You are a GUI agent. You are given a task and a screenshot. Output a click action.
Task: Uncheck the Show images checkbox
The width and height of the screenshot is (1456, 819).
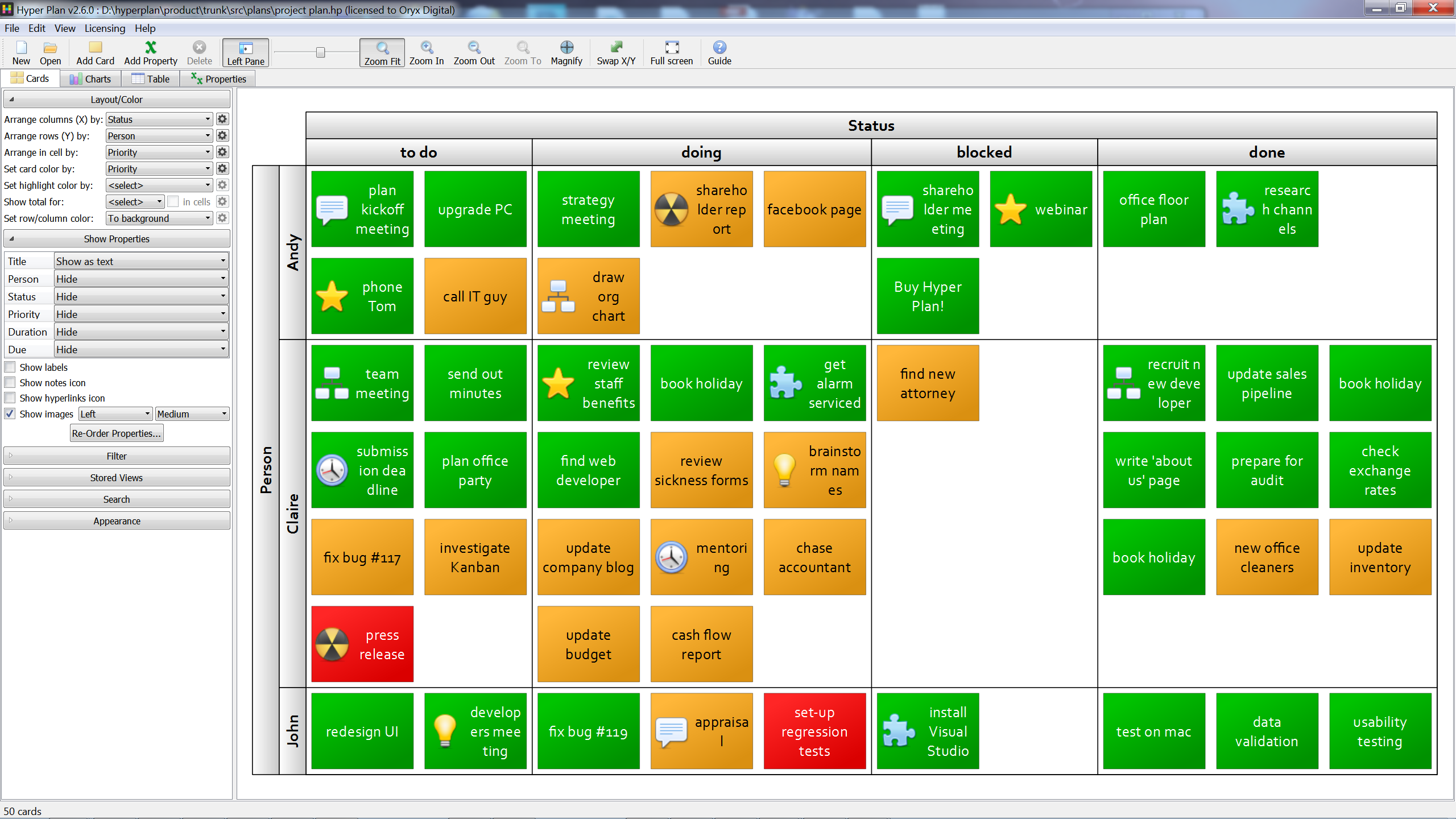tap(10, 414)
